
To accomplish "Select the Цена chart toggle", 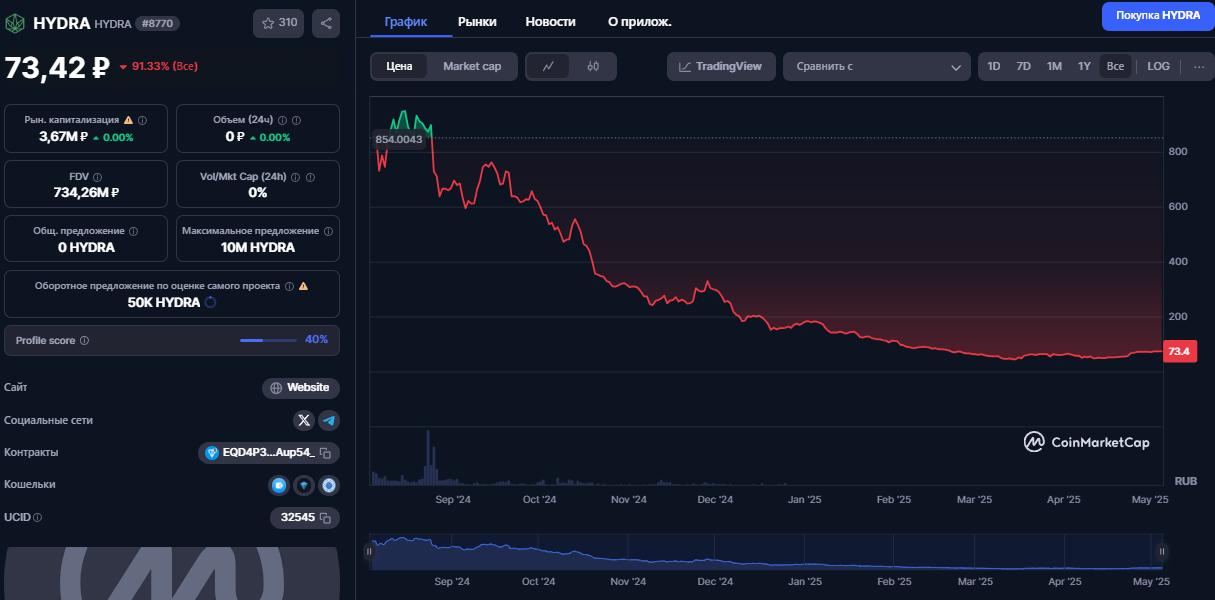I will pos(399,67).
